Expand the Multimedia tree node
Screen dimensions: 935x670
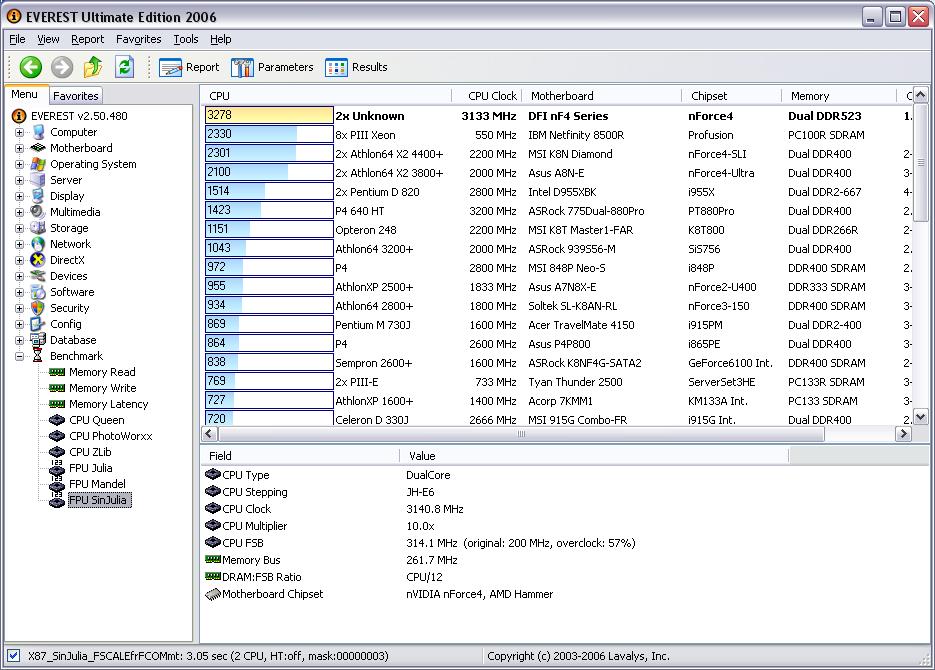coord(20,212)
